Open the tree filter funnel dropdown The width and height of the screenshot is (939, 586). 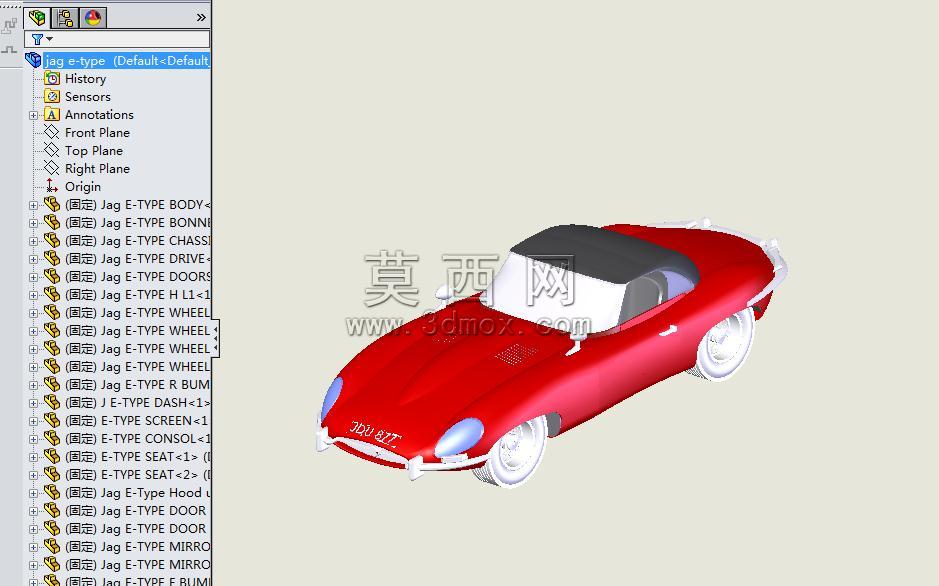pyautogui.click(x=42, y=40)
